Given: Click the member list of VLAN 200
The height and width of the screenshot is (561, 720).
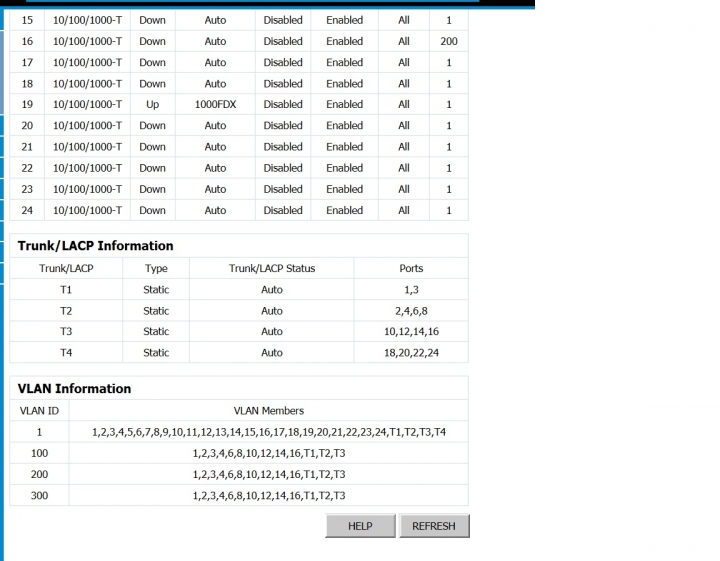Looking at the screenshot, I should [269, 474].
